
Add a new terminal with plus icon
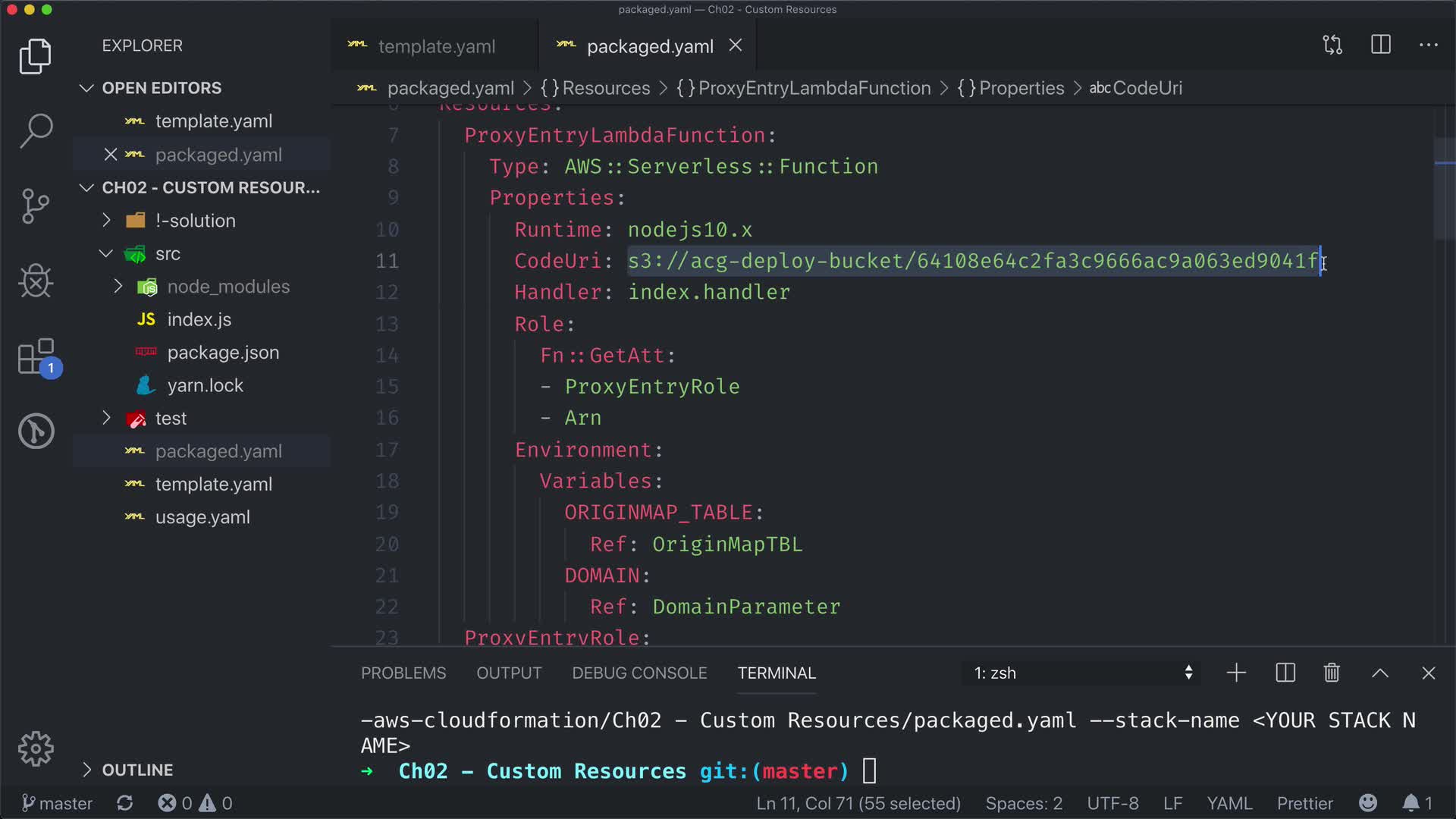click(1236, 673)
